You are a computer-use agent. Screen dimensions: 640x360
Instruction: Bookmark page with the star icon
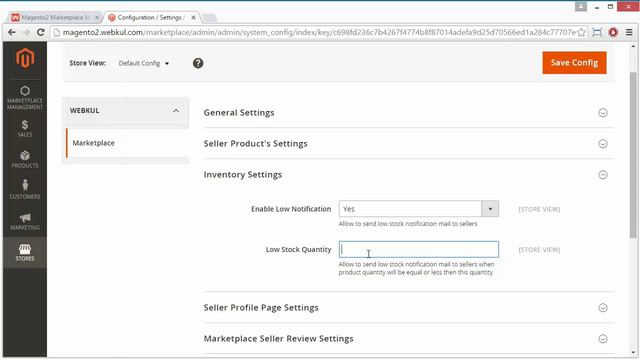581,32
